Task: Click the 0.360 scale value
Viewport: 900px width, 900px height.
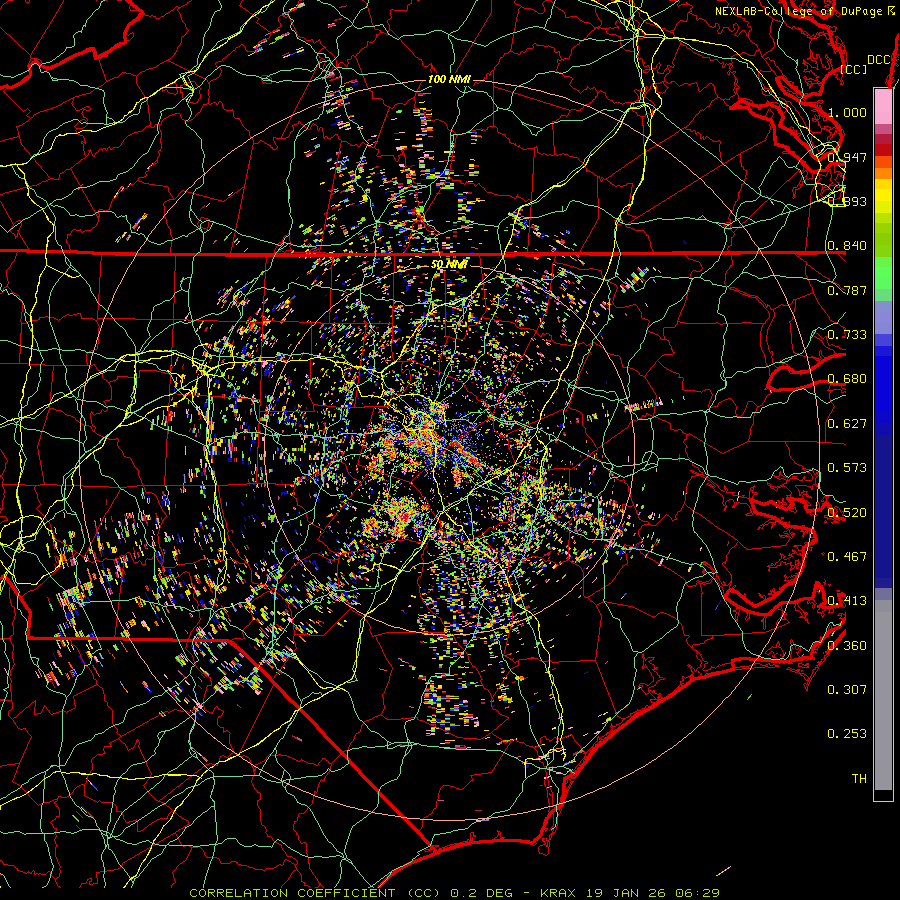Action: click(x=847, y=646)
